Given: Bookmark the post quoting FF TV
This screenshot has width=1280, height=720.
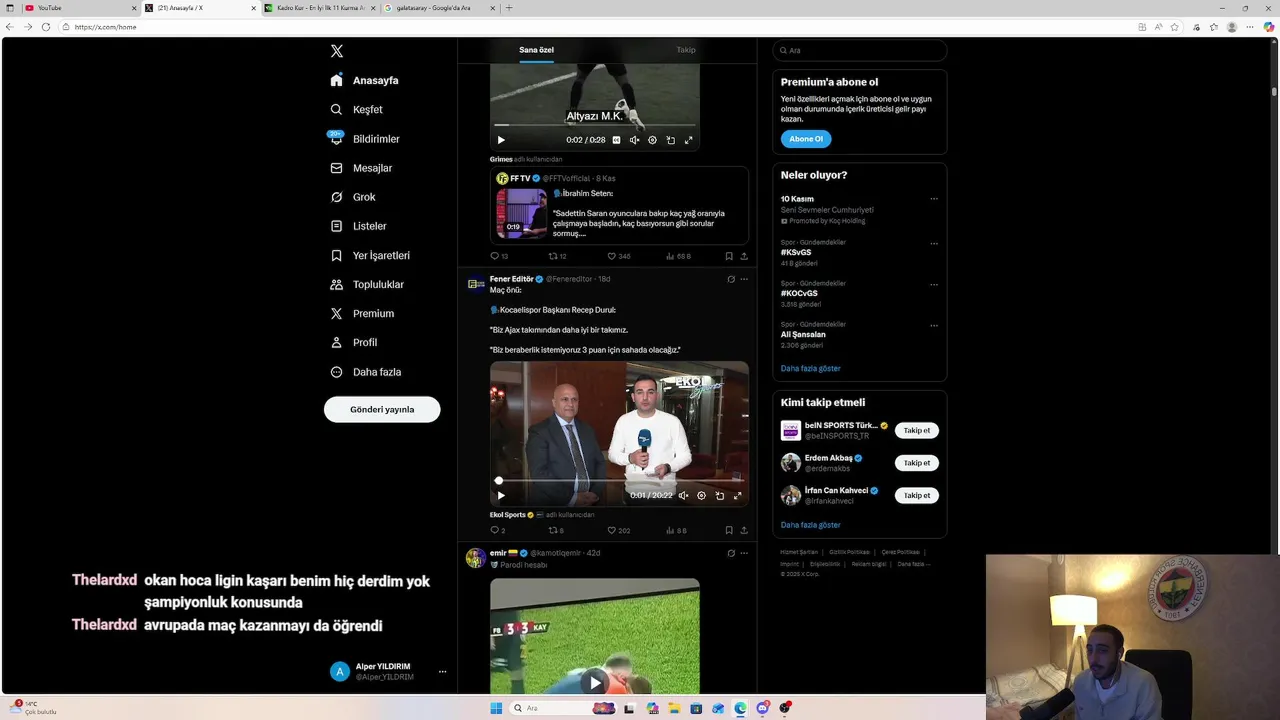Looking at the screenshot, I should pos(729,256).
